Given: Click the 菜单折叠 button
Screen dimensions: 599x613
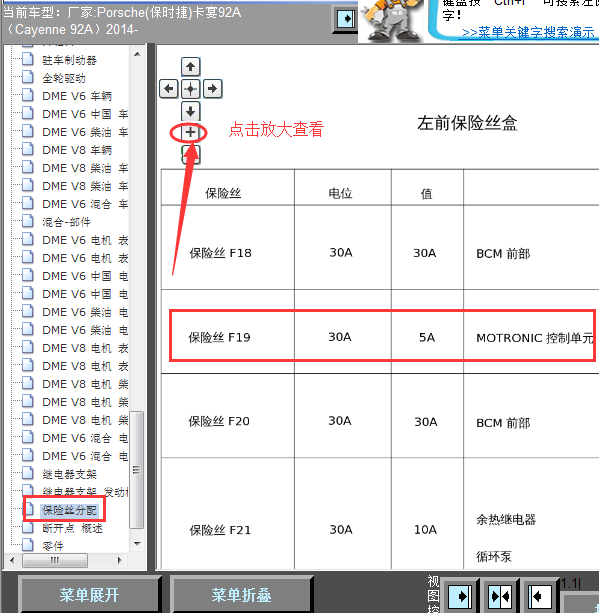Looking at the screenshot, I should click(241, 595).
